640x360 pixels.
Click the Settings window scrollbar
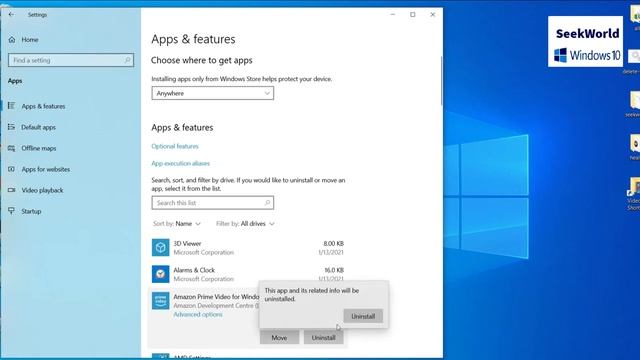tap(441, 81)
